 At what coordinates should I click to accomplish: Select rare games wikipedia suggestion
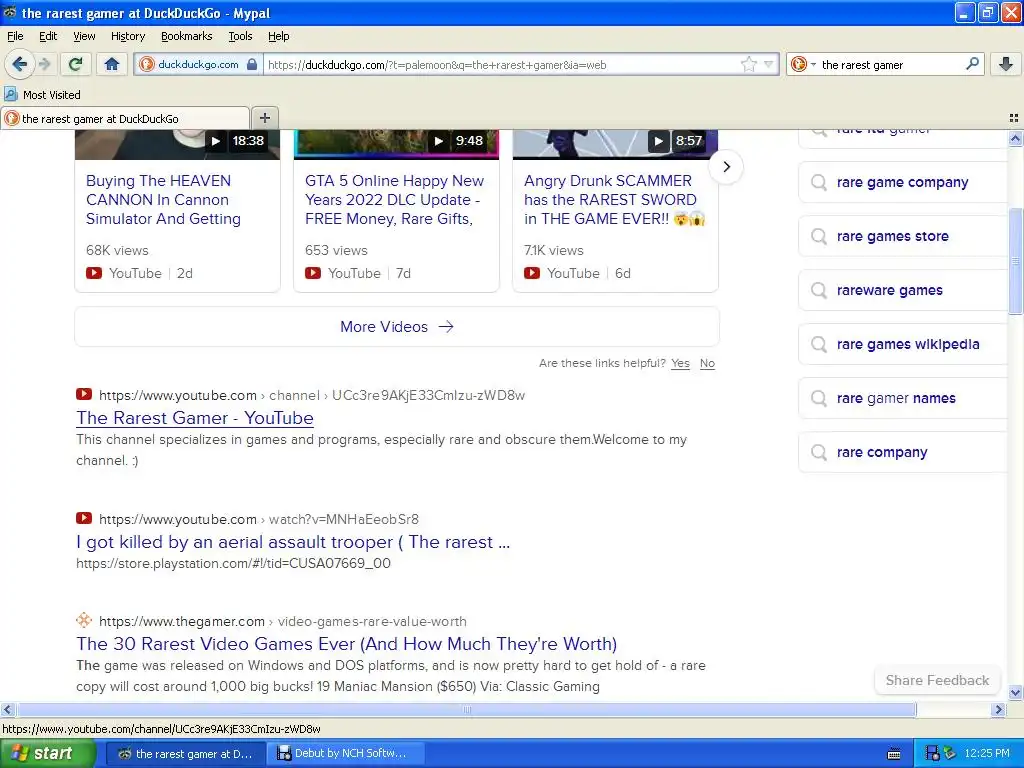coord(903,344)
